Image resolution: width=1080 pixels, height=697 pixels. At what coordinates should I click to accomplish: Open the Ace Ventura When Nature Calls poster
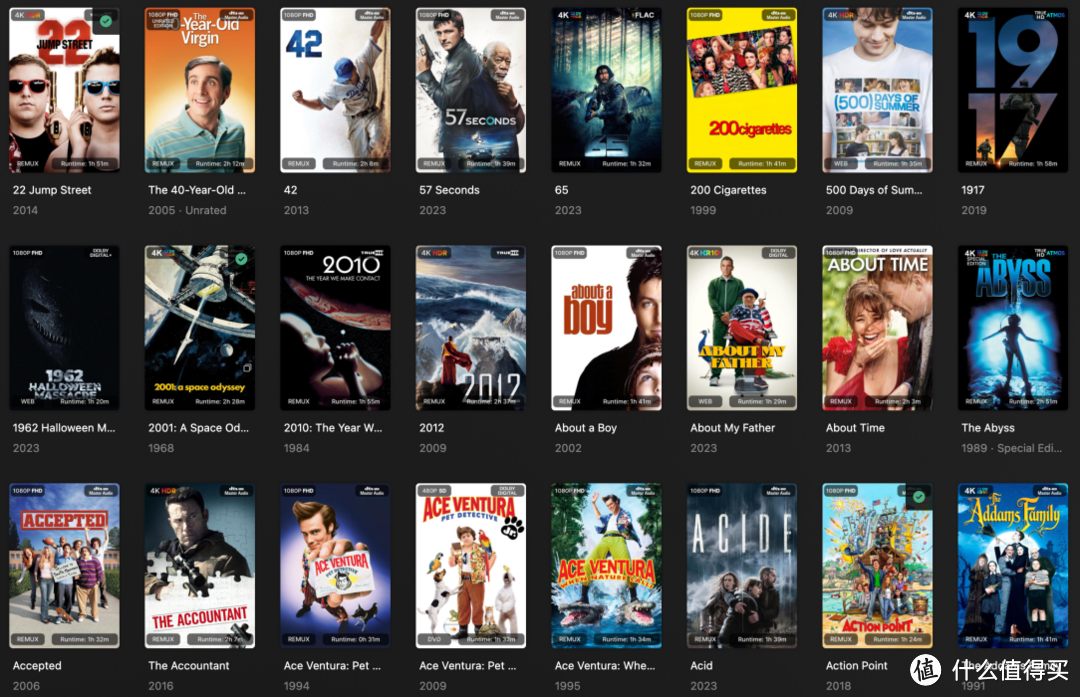point(607,565)
